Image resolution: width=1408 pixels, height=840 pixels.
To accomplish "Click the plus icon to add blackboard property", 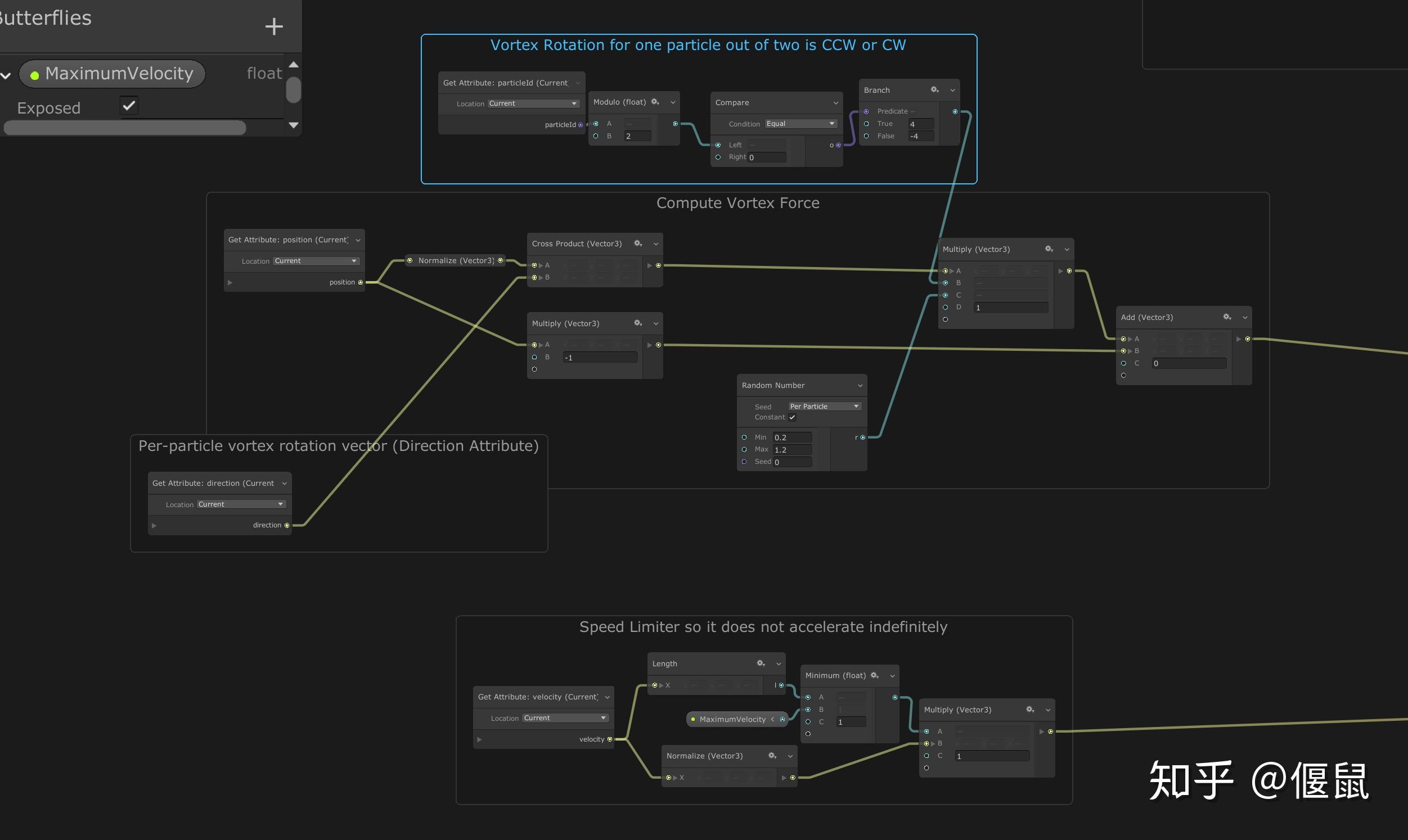I will 274,26.
